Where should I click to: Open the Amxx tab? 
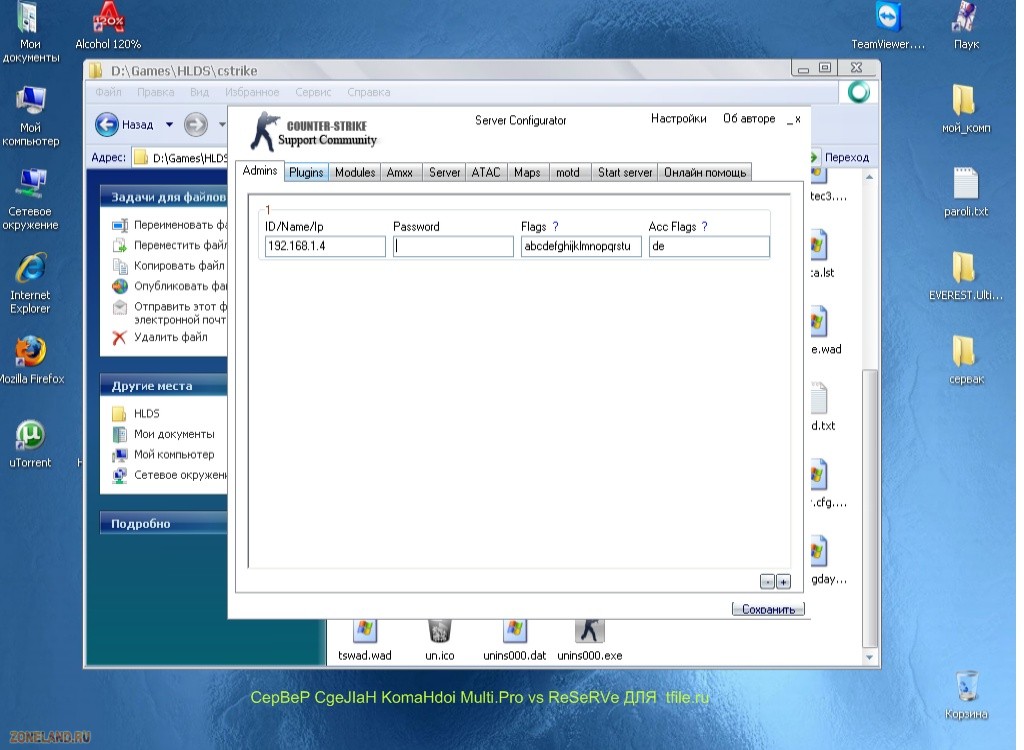[400, 172]
